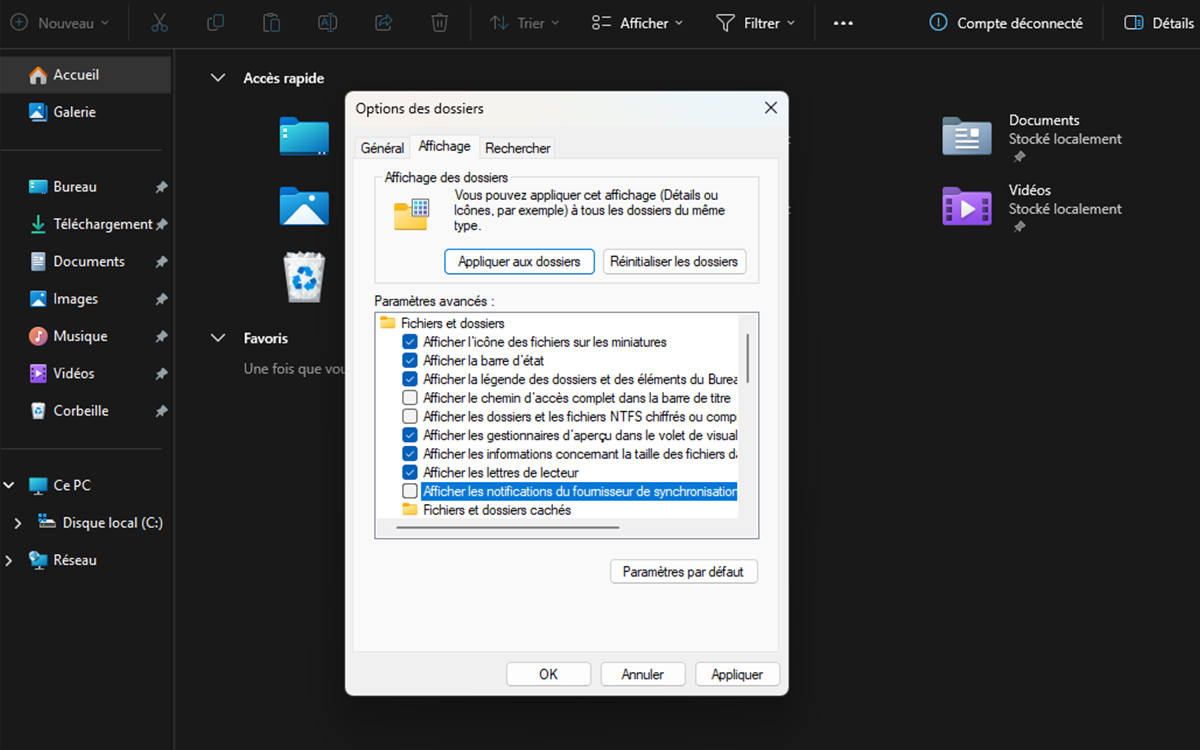The image size is (1200, 750).
Task: Uncheck 'Afficher les lettres de lecteur'
Action: point(410,472)
